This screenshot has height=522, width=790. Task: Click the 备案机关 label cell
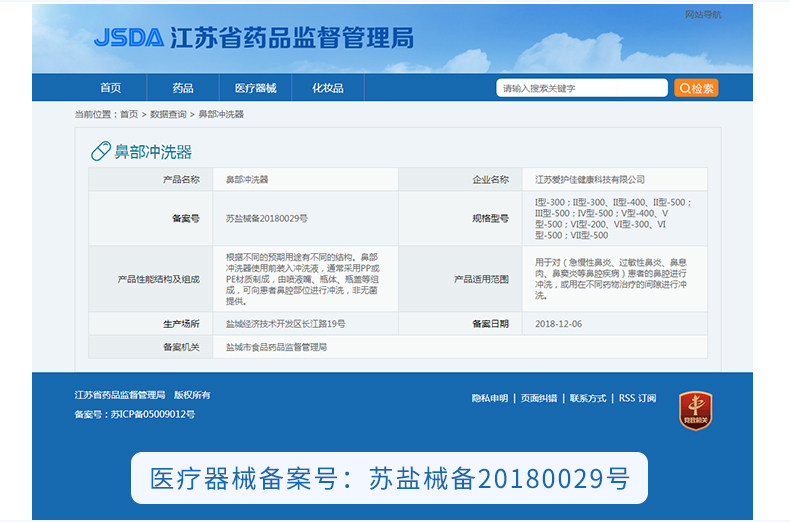coord(151,347)
